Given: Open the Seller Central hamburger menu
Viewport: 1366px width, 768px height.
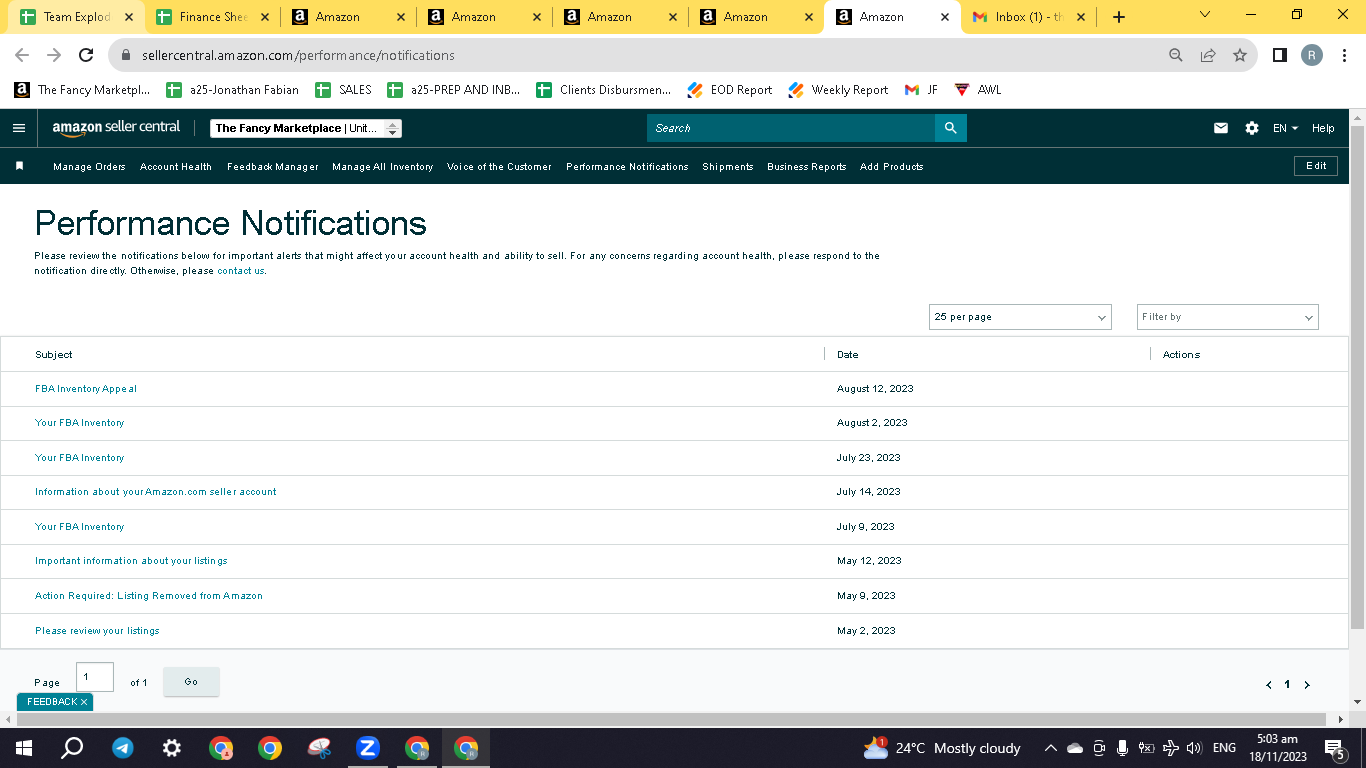Looking at the screenshot, I should coord(19,128).
